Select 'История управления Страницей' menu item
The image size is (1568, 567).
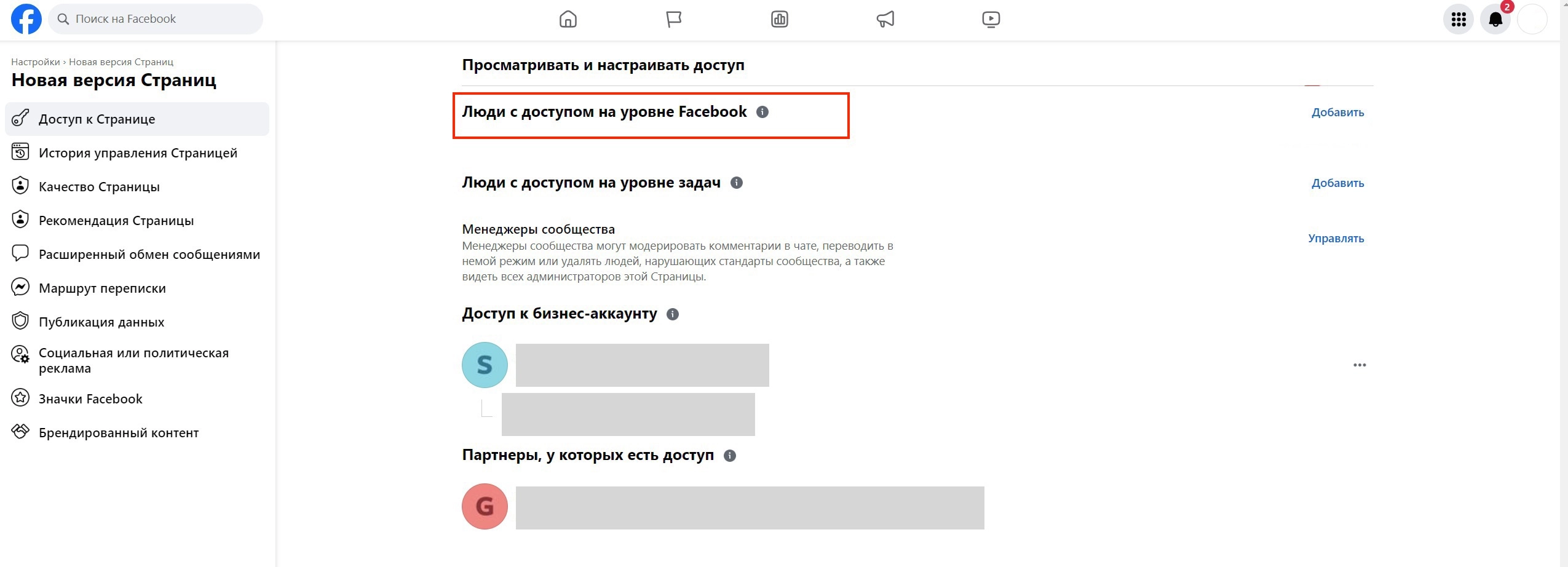[x=137, y=153]
